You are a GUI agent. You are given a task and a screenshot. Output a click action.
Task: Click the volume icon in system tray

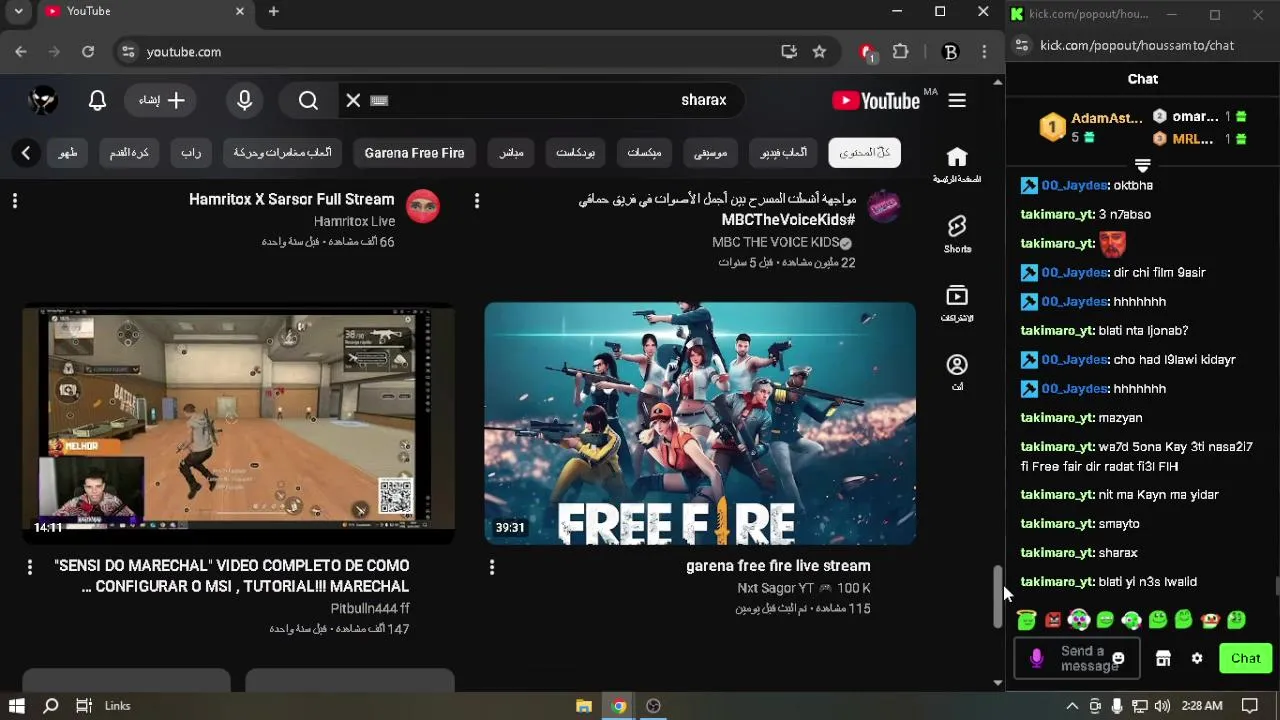(x=1161, y=706)
